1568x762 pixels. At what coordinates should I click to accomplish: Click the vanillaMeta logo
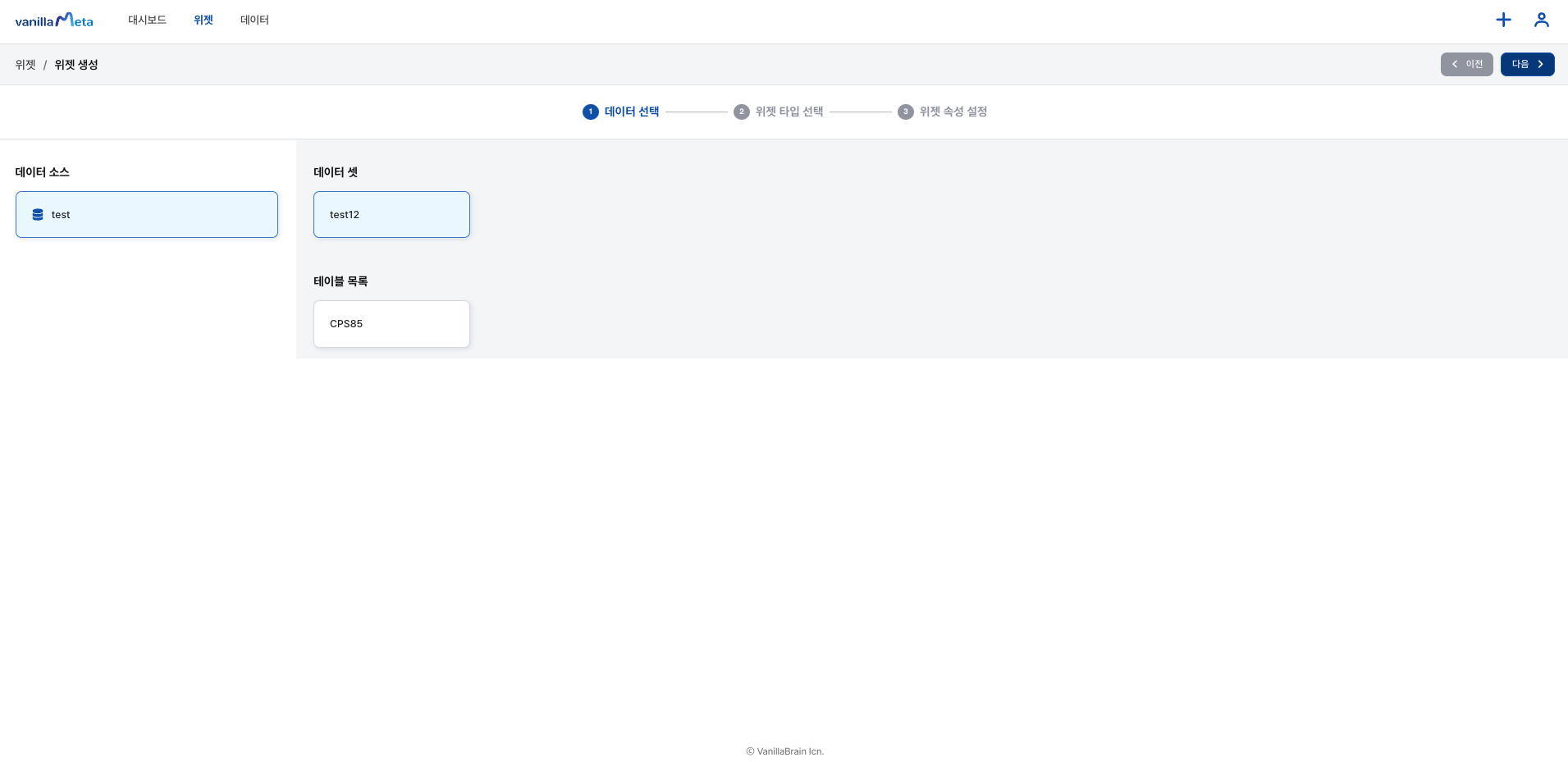pos(54,20)
